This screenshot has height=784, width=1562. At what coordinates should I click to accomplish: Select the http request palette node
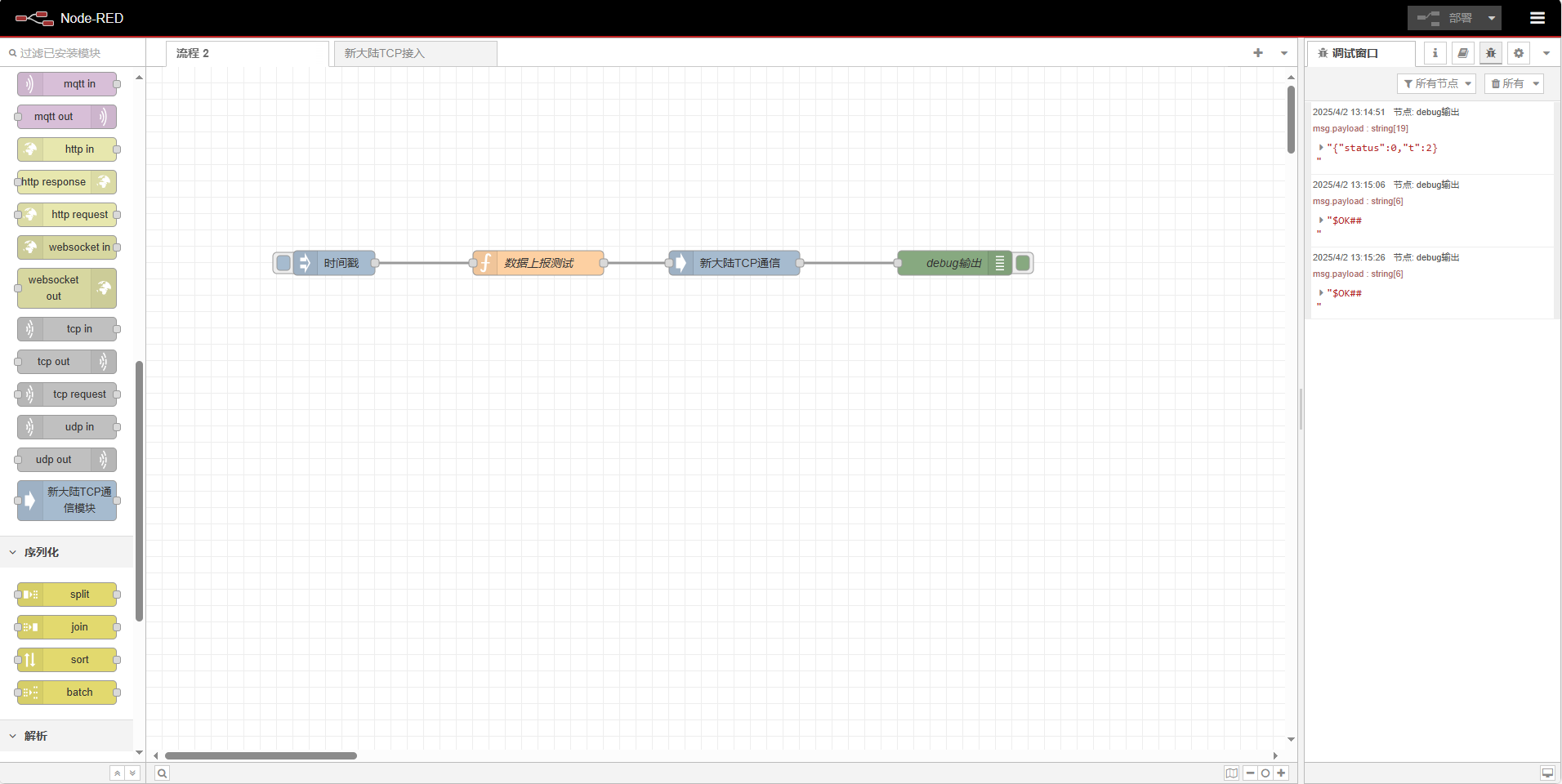67,215
